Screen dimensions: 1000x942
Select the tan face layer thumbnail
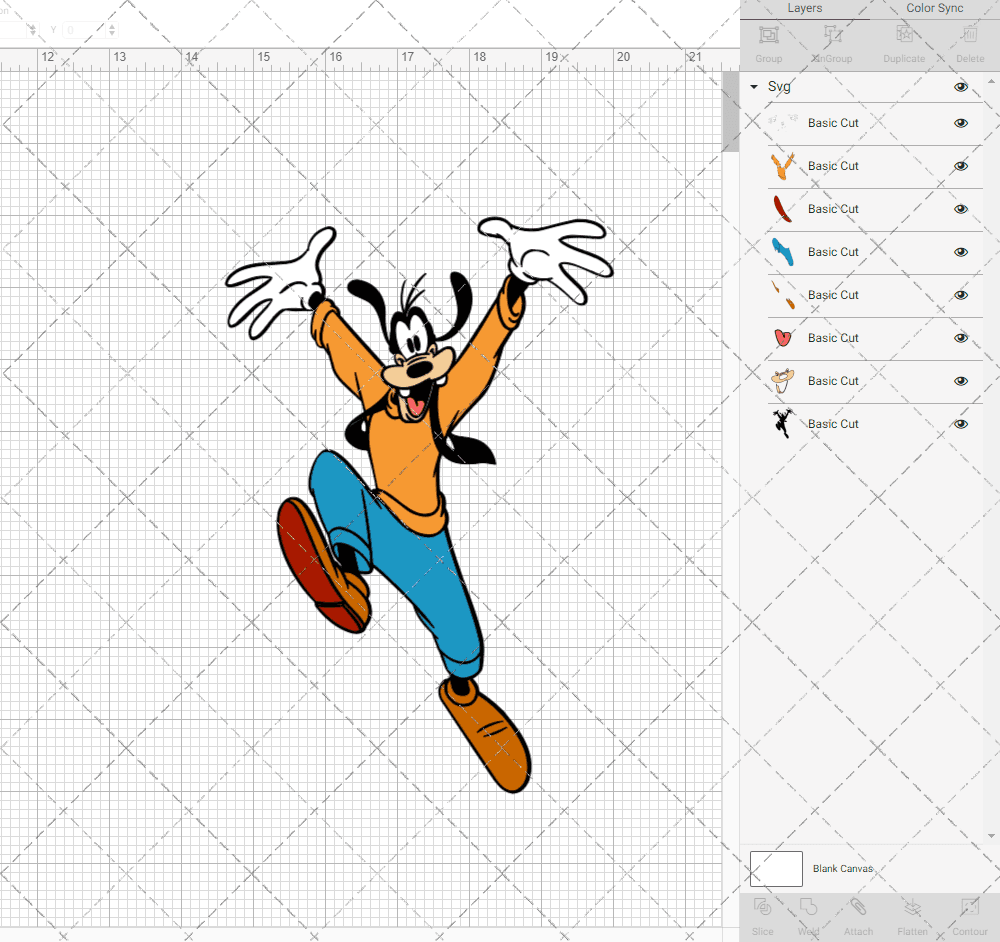(783, 381)
